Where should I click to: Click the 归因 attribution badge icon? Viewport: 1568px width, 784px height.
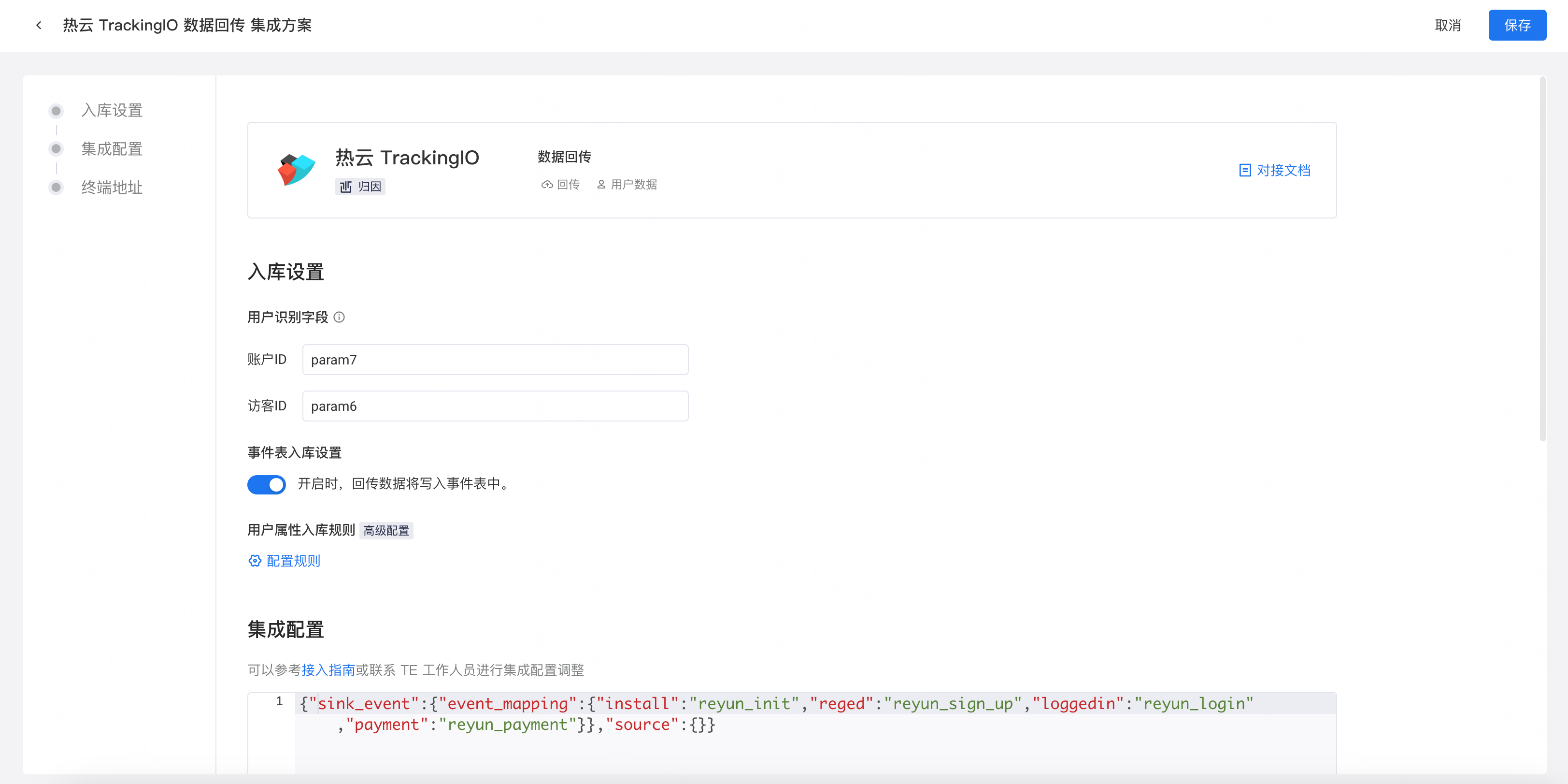coord(345,187)
